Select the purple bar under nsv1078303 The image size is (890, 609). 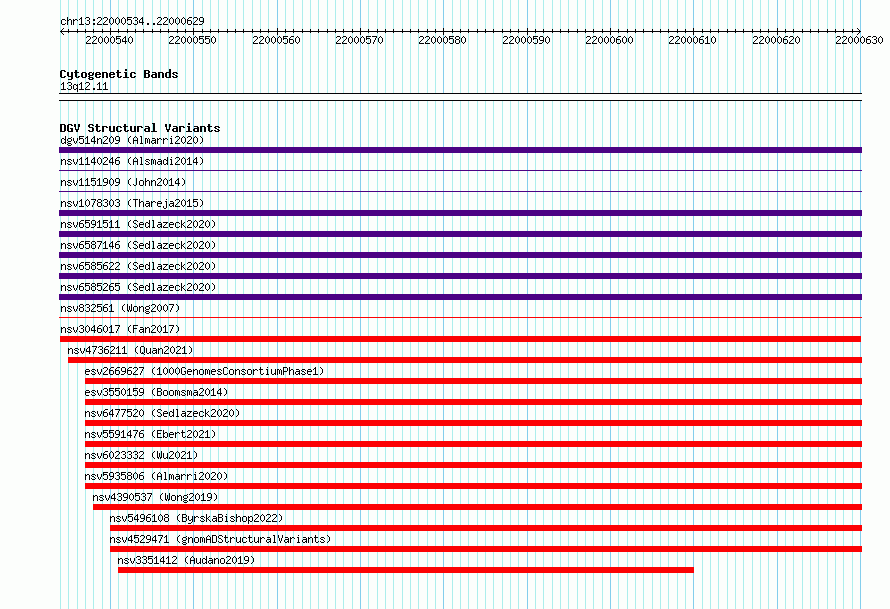pos(460,213)
